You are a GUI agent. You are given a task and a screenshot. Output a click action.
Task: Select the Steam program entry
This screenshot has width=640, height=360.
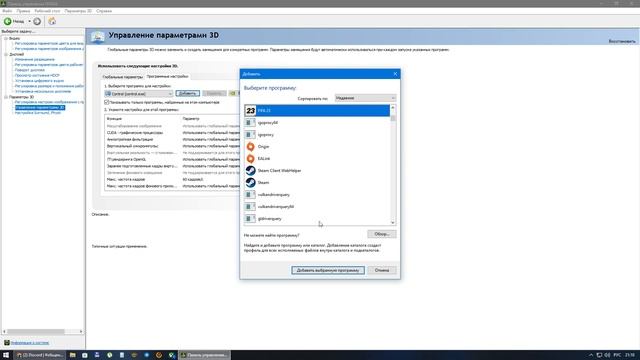tap(317, 182)
